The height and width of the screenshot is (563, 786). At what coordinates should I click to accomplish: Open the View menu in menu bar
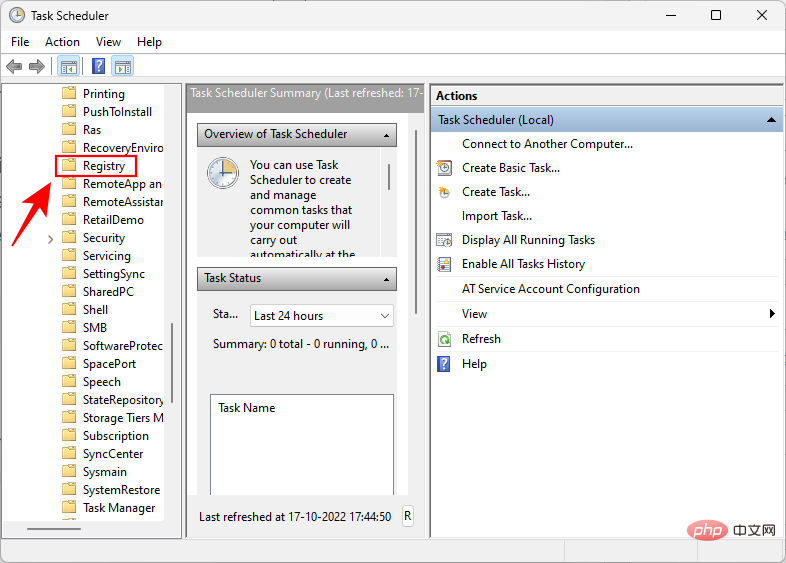click(x=108, y=42)
